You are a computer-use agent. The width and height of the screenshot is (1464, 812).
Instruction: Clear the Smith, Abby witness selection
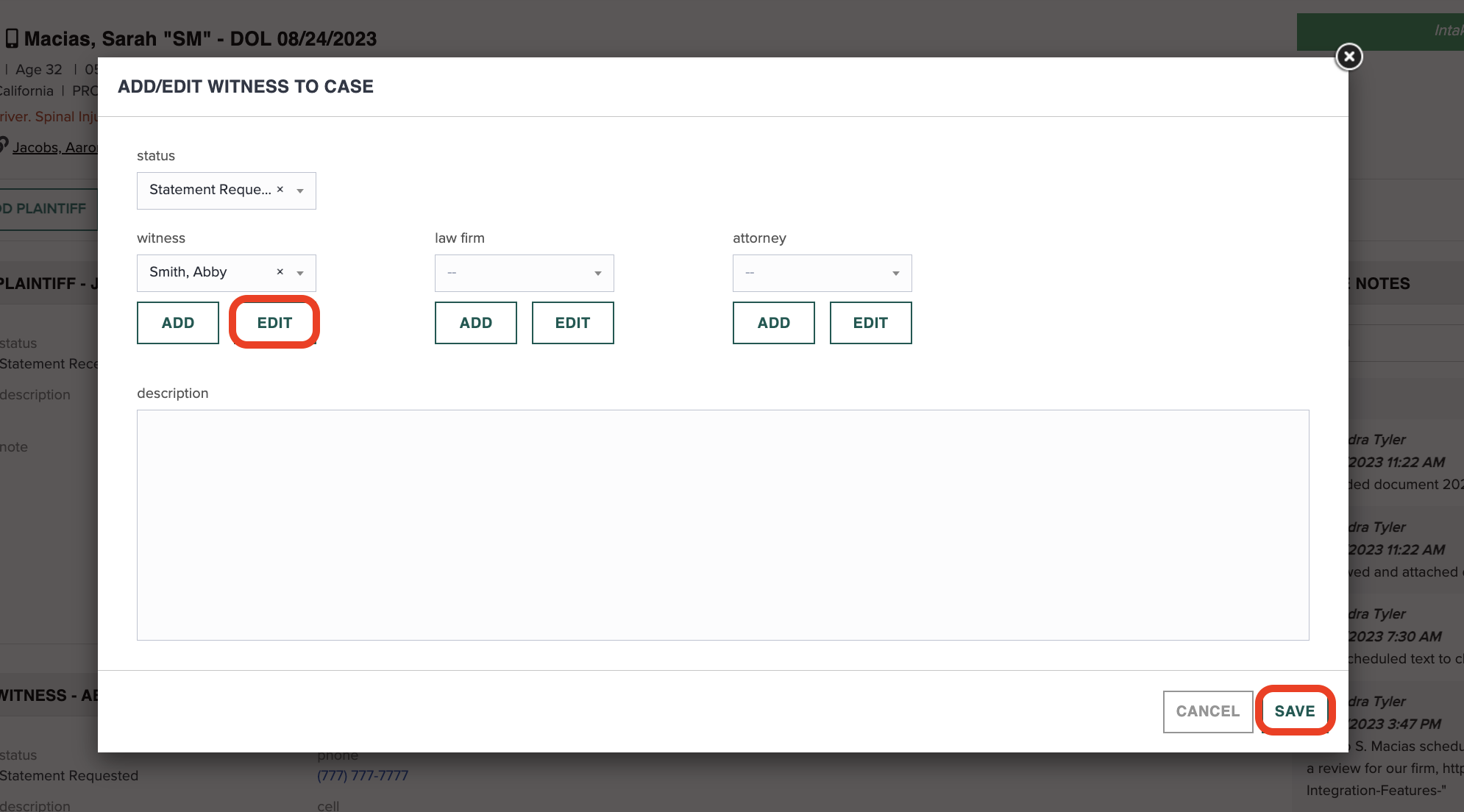(x=280, y=272)
